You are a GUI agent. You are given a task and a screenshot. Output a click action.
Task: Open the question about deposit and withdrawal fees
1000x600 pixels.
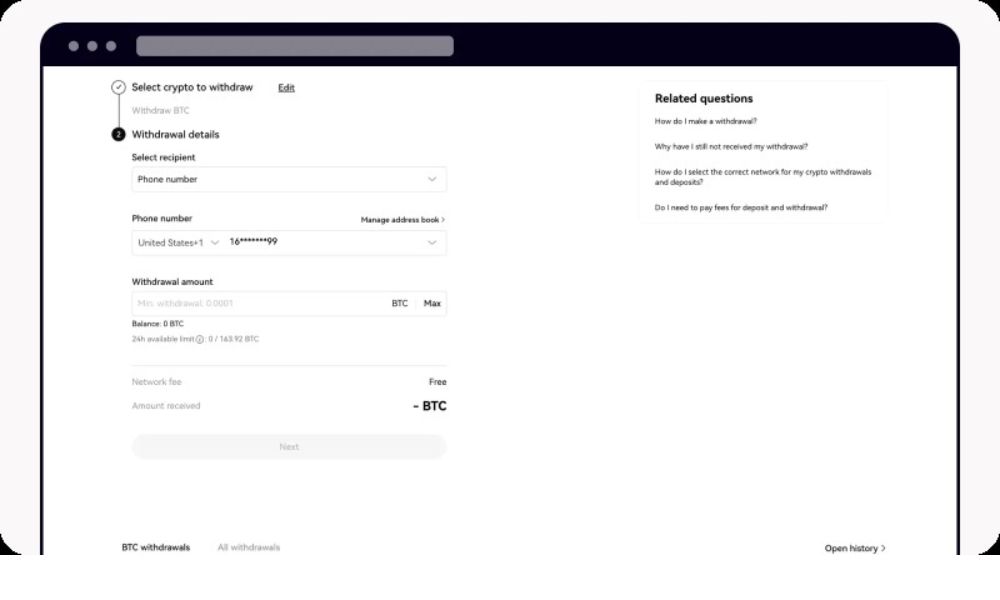pos(741,207)
